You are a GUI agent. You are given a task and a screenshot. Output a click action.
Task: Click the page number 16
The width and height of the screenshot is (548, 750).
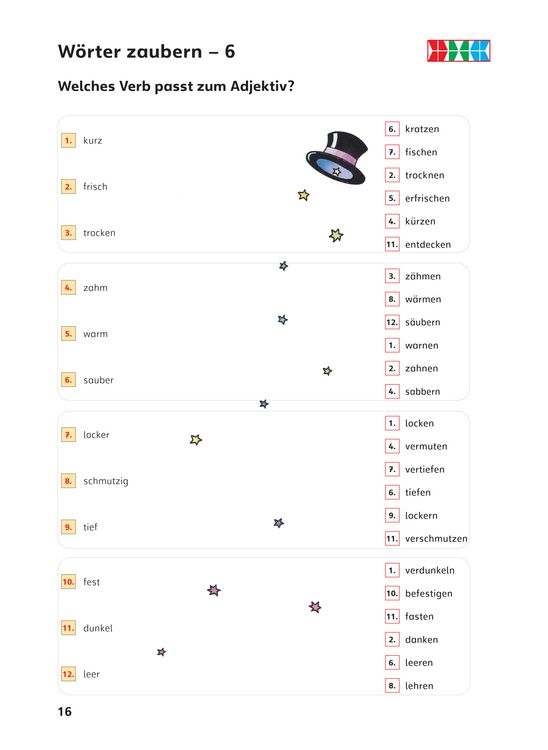[65, 712]
